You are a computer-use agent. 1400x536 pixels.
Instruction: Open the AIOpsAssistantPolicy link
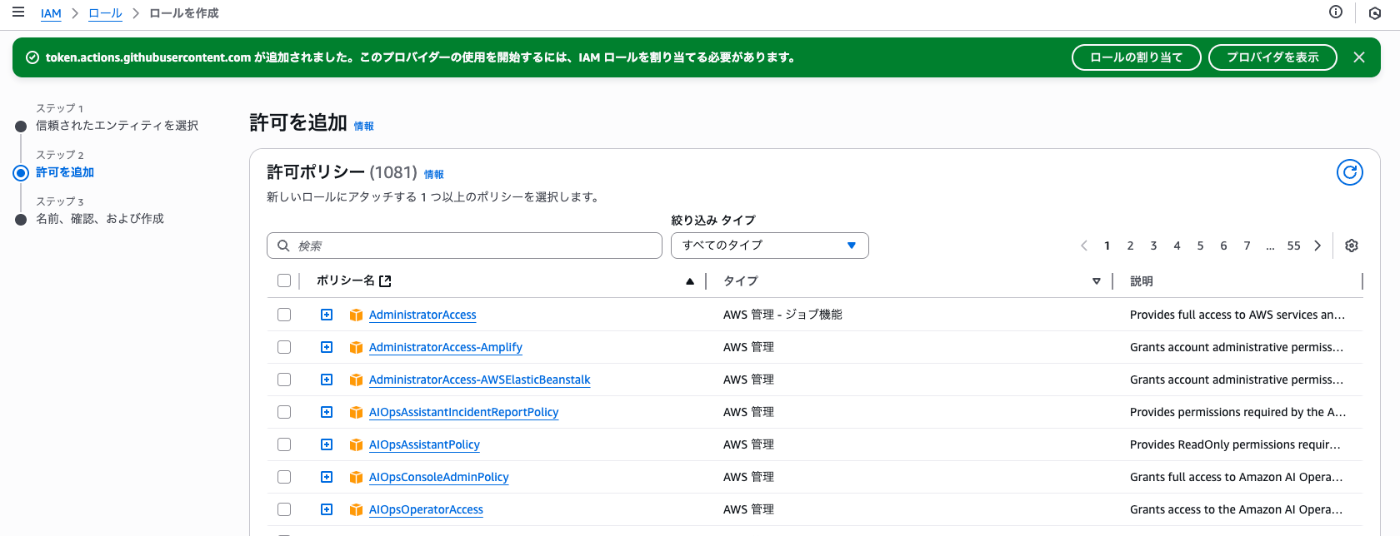(424, 445)
